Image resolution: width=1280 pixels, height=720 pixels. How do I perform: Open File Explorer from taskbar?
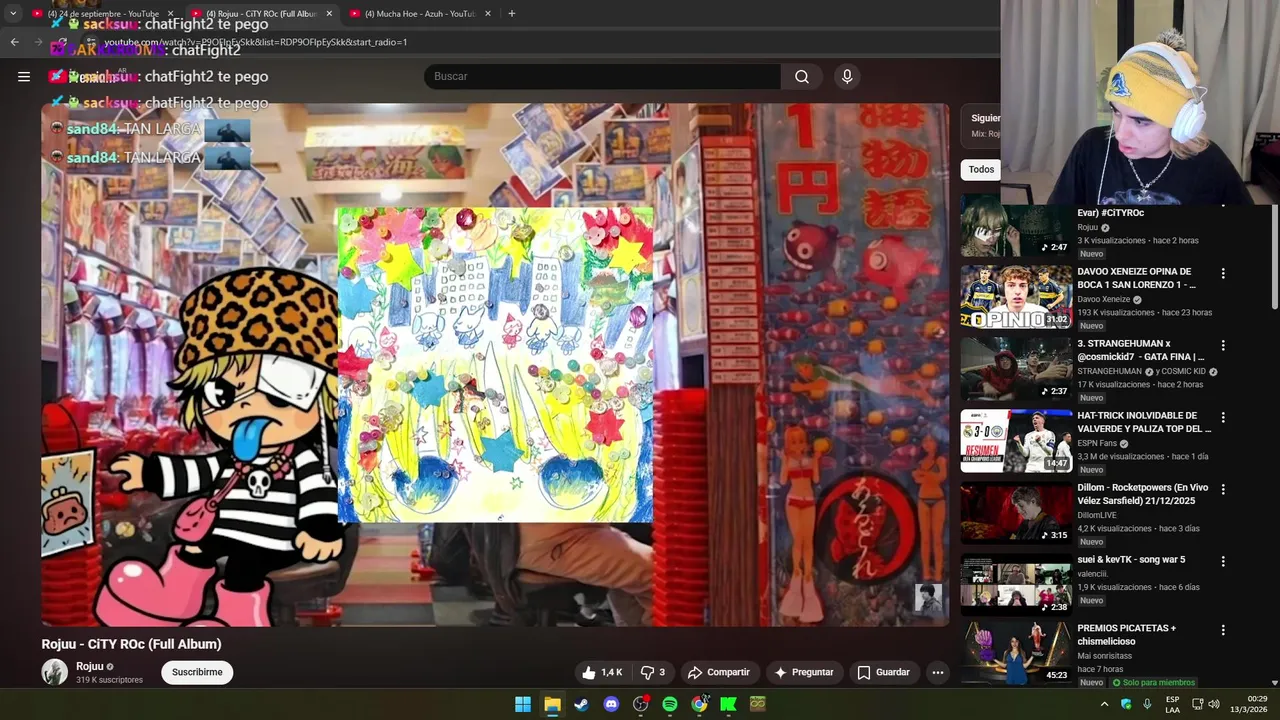point(552,704)
